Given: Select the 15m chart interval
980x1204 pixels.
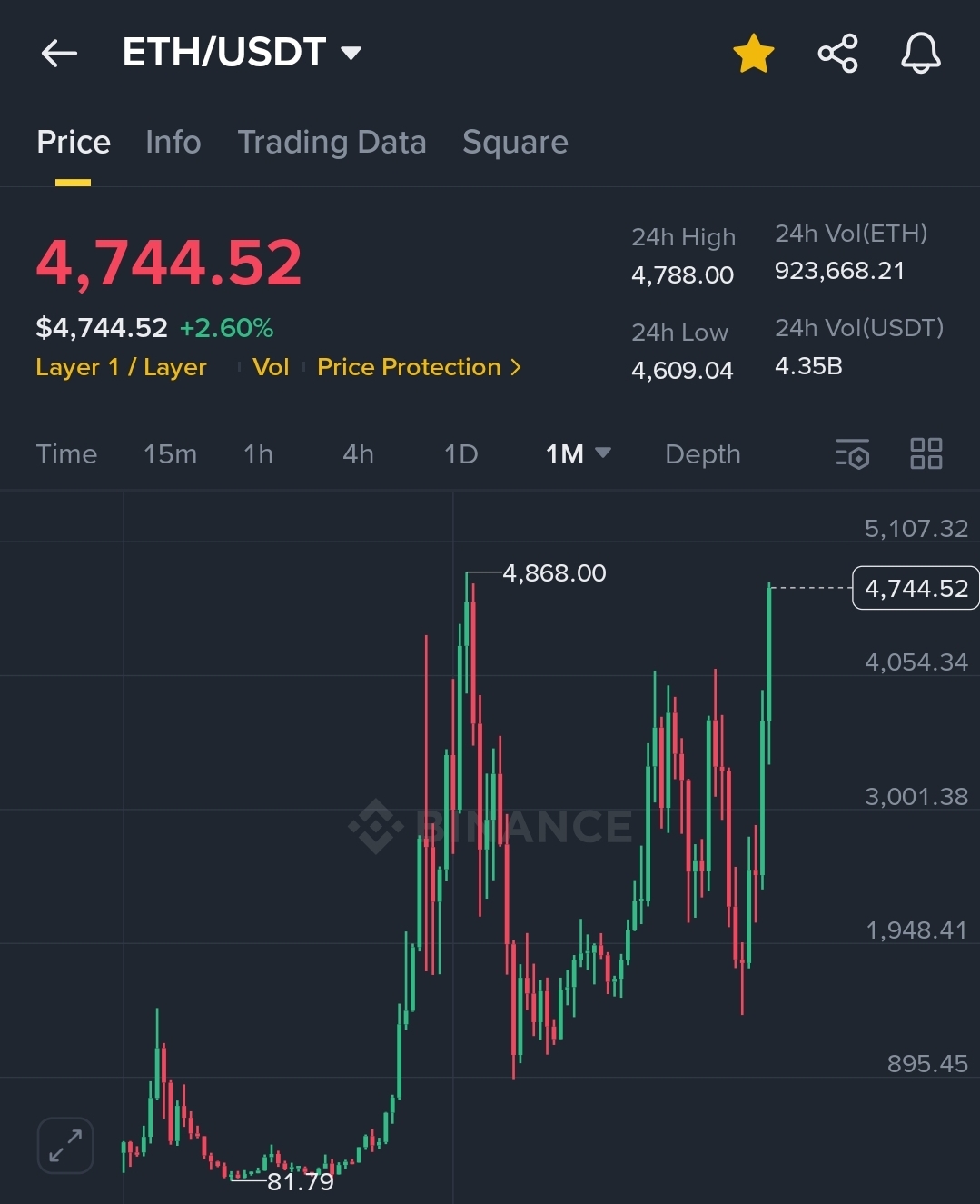Looking at the screenshot, I should pyautogui.click(x=170, y=454).
